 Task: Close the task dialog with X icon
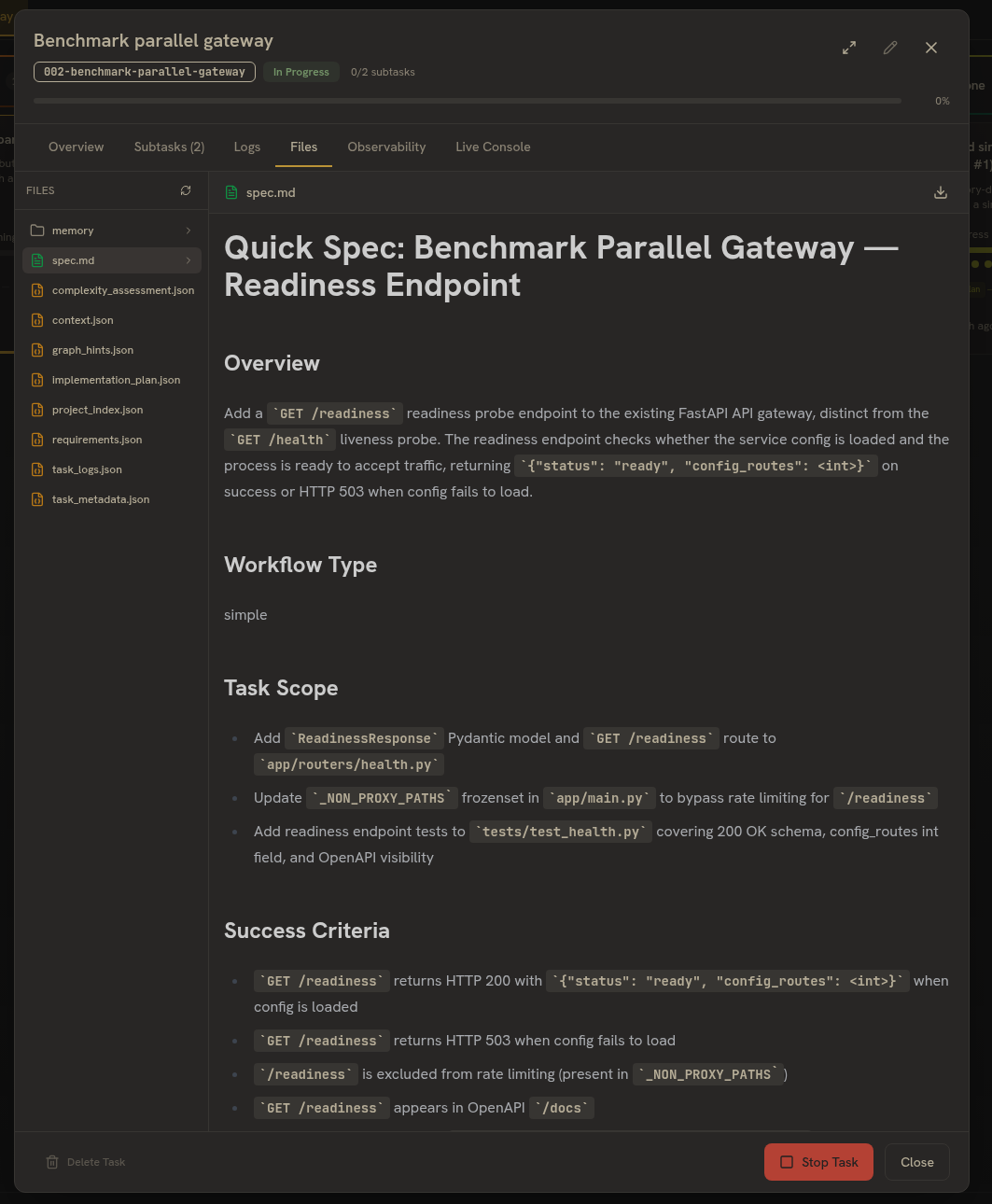coord(931,48)
